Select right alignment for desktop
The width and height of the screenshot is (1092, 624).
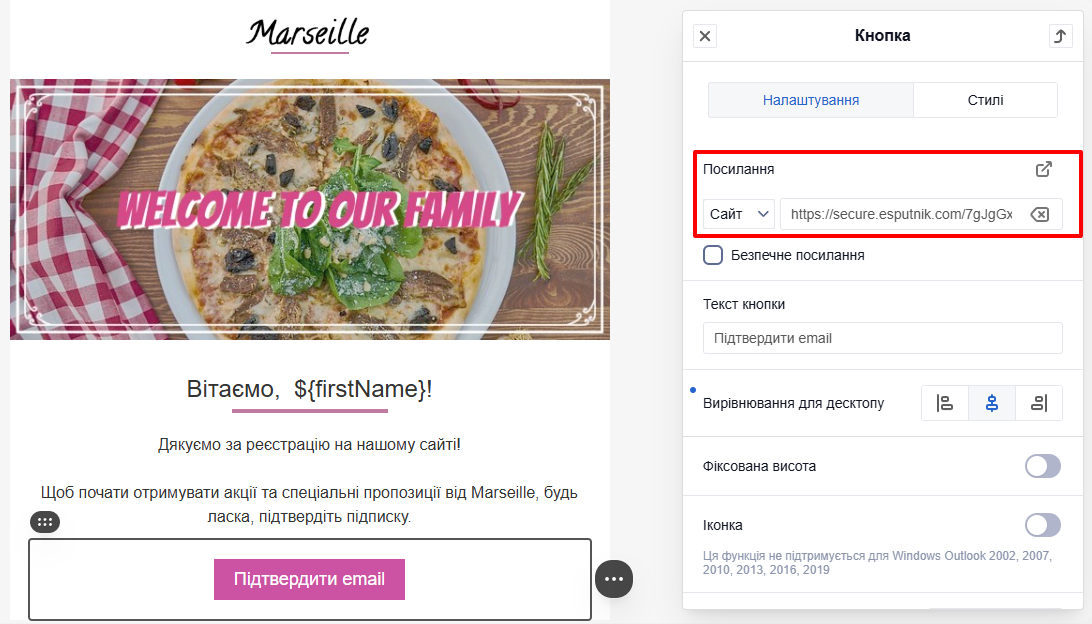[1038, 402]
